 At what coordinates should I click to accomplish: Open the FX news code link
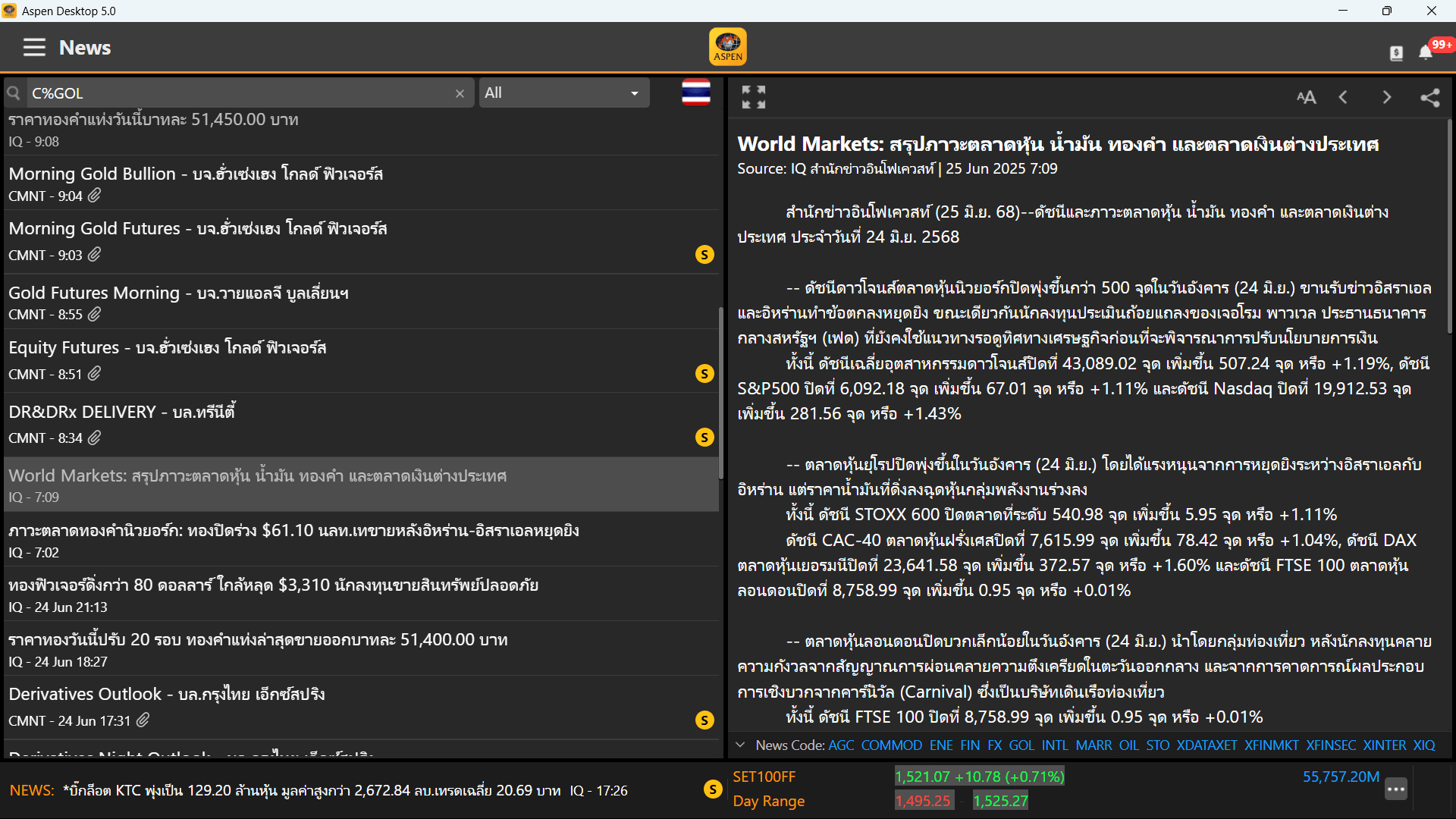[995, 745]
